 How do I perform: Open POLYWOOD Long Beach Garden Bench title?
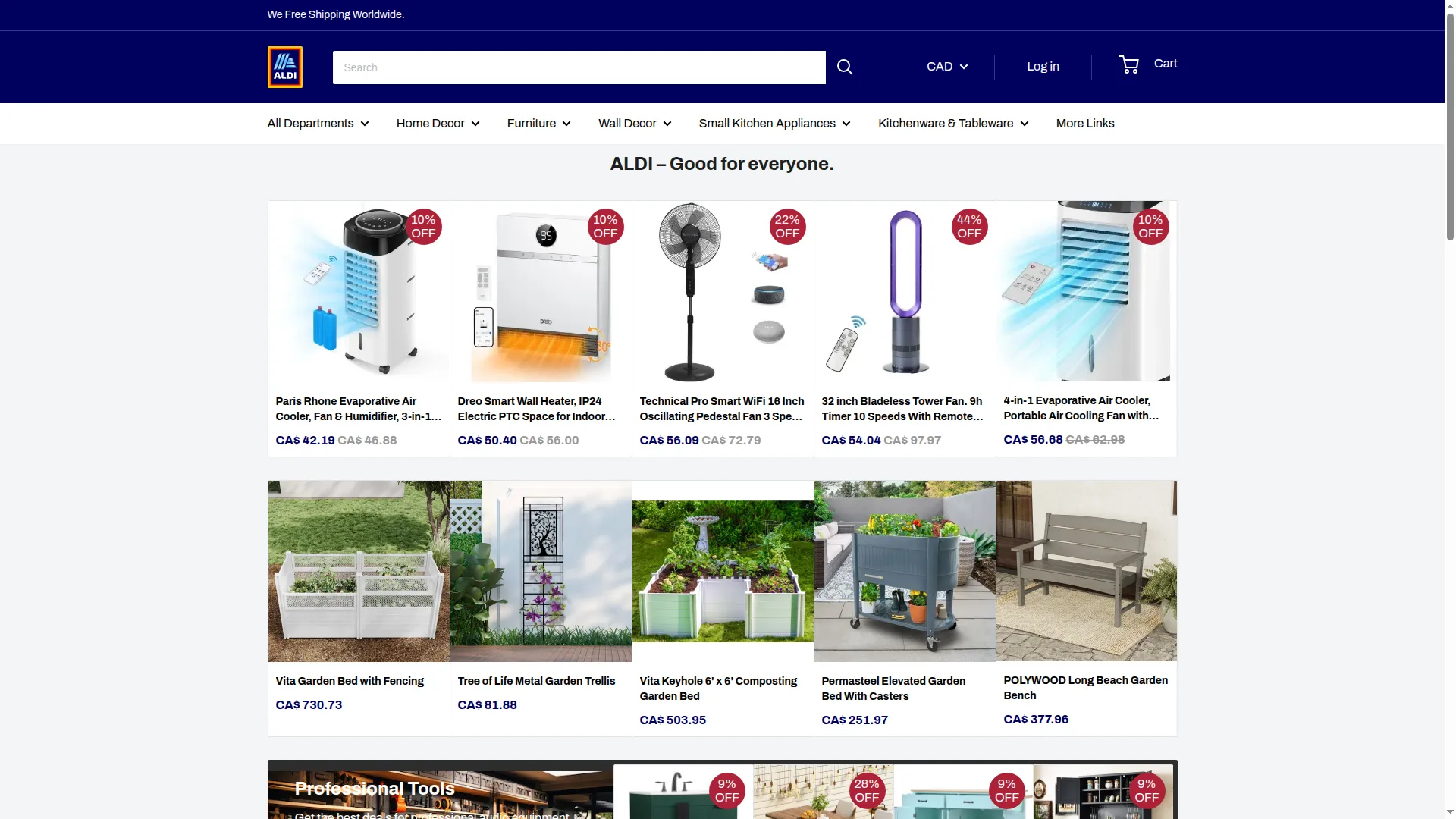click(x=1085, y=688)
